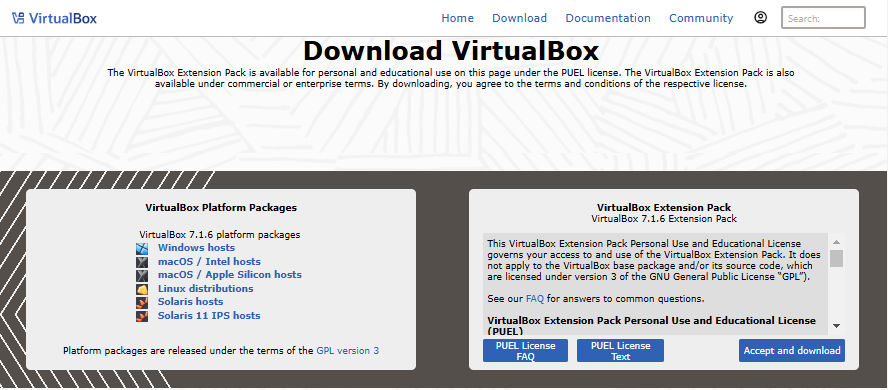Open the FAQ link in license text

[535, 298]
